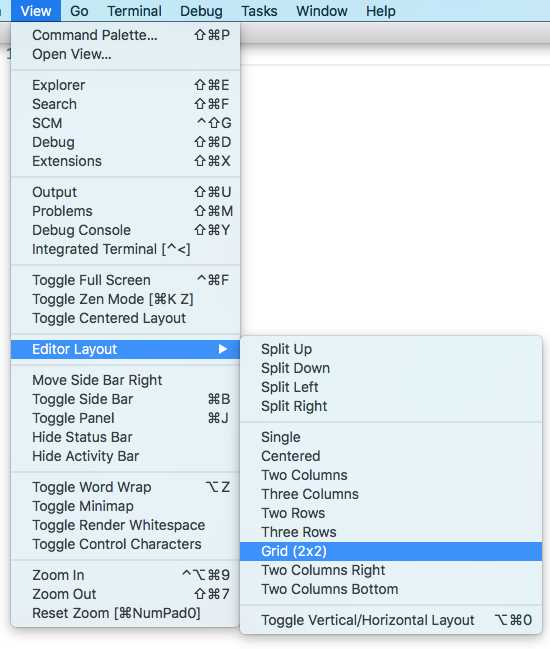Toggle Side Bar visibility
The height and width of the screenshot is (649, 550).
click(125, 399)
